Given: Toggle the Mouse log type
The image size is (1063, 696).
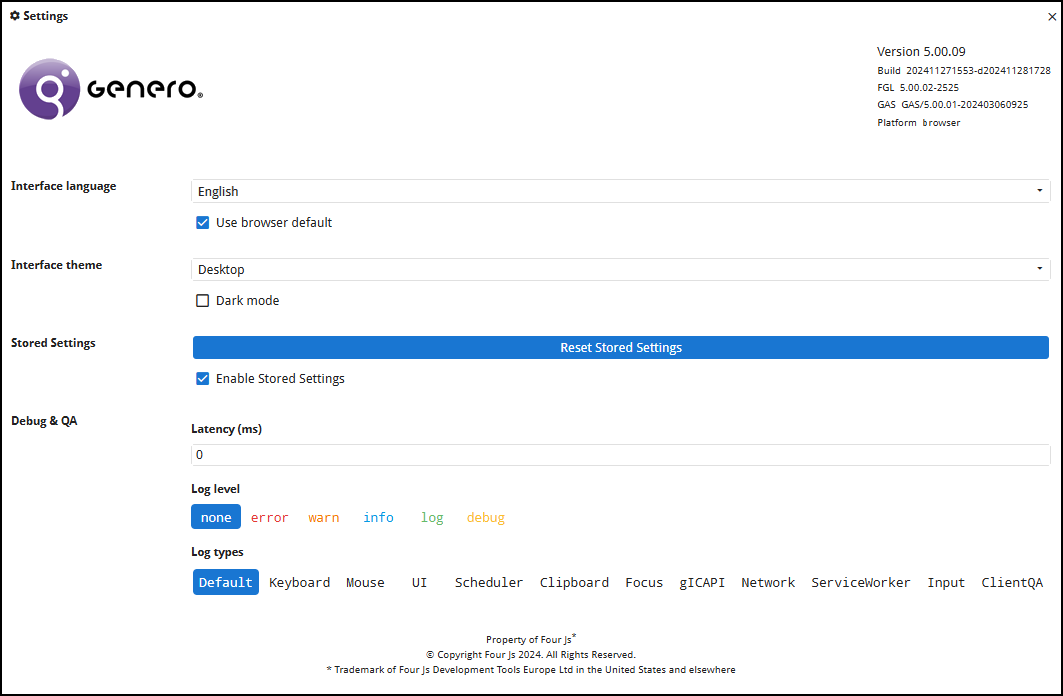Looking at the screenshot, I should pyautogui.click(x=365, y=583).
